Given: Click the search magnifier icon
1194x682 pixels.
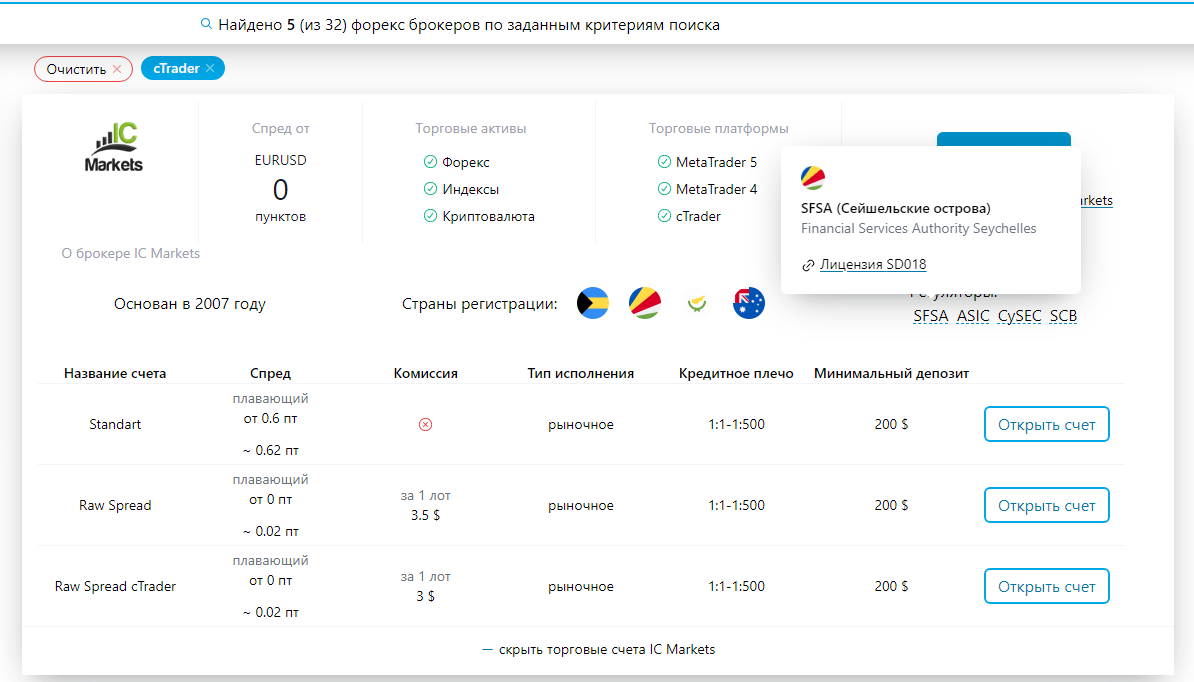Looking at the screenshot, I should pos(206,24).
